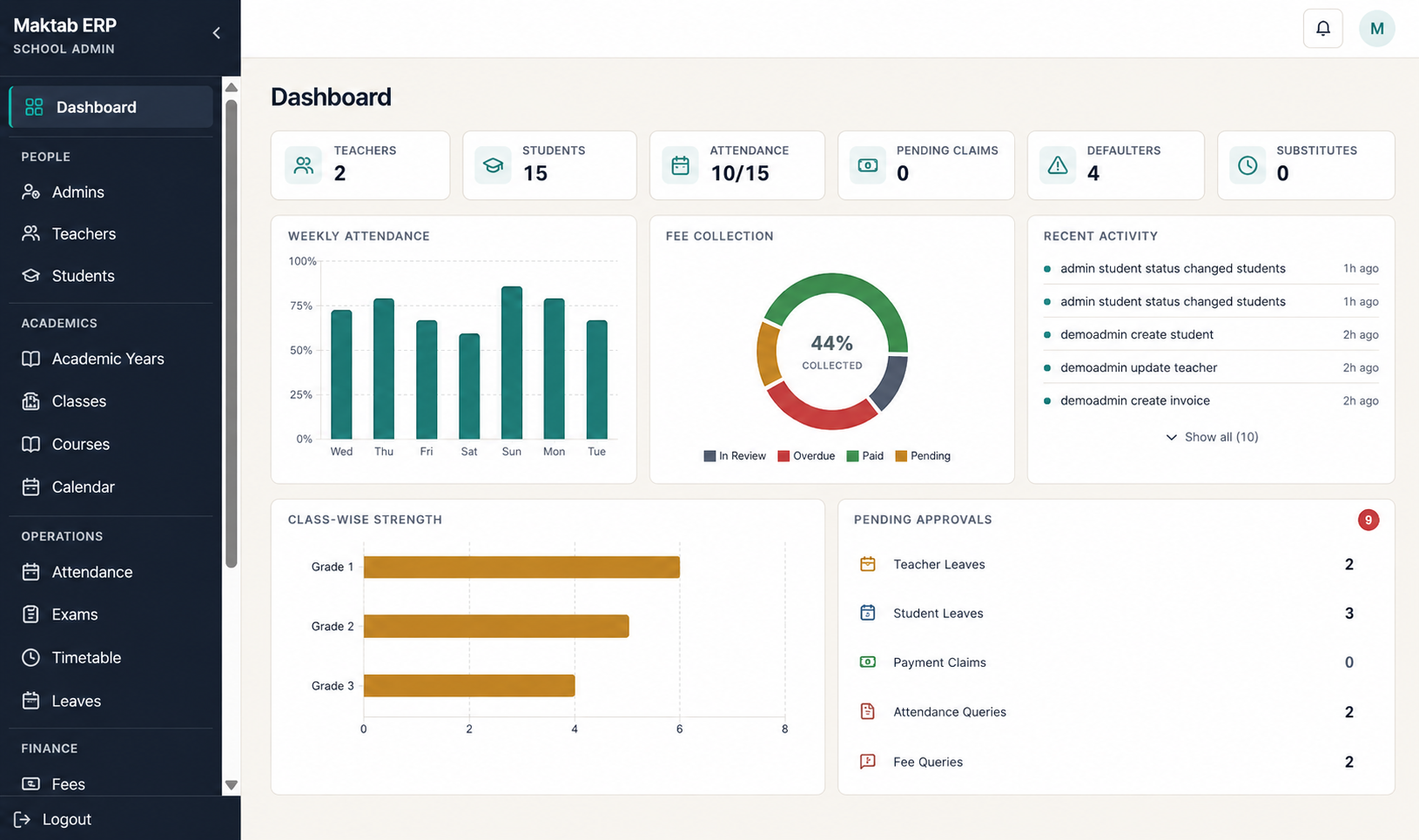
Task: Open notifications bell
Action: [1322, 29]
